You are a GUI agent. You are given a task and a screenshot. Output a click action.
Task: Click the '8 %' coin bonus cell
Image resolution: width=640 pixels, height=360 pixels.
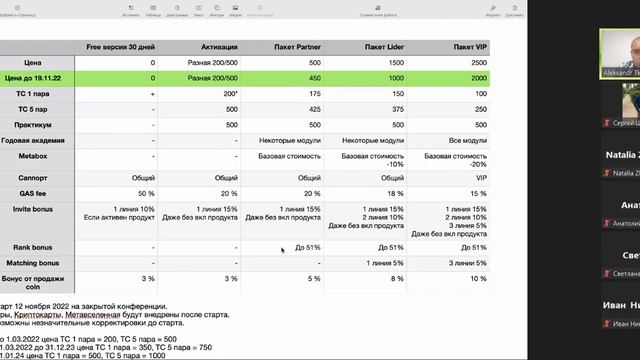click(x=365, y=282)
